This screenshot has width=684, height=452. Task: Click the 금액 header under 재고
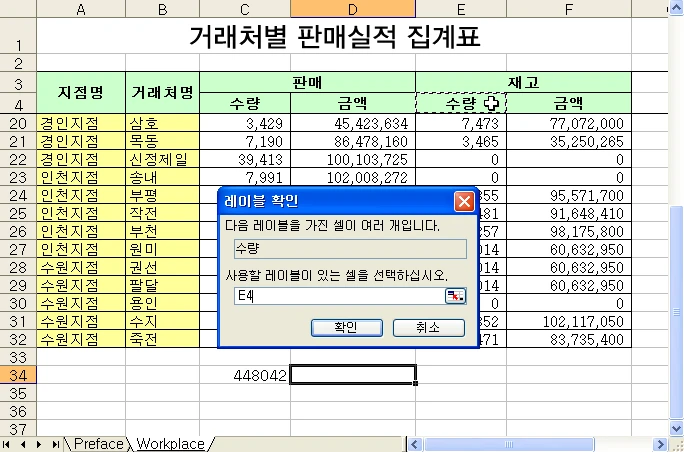pyautogui.click(x=569, y=103)
